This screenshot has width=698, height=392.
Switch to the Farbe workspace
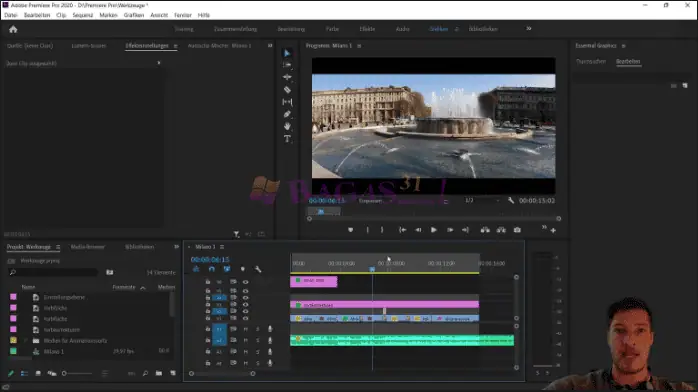click(332, 29)
